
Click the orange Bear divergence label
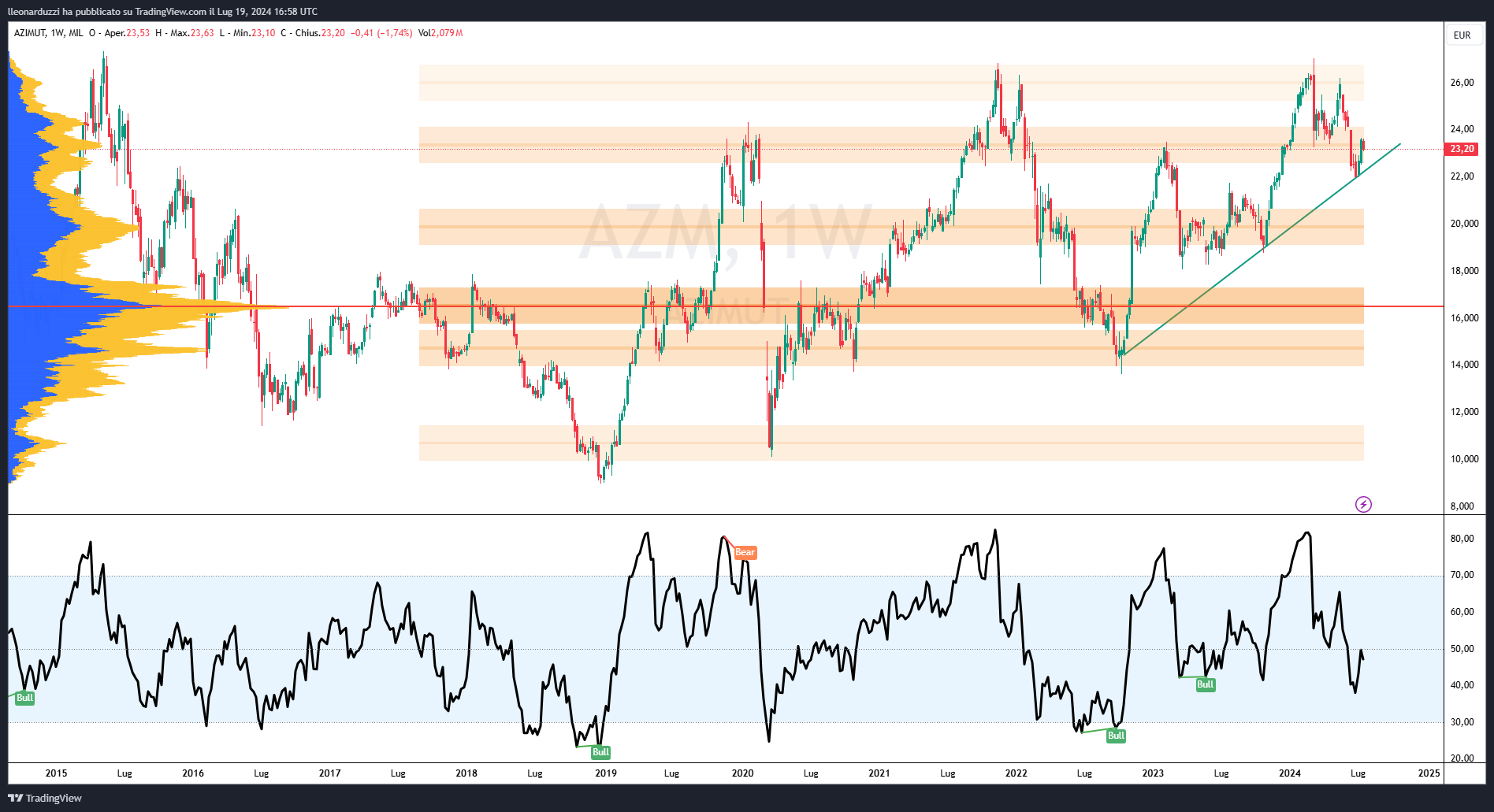point(745,552)
